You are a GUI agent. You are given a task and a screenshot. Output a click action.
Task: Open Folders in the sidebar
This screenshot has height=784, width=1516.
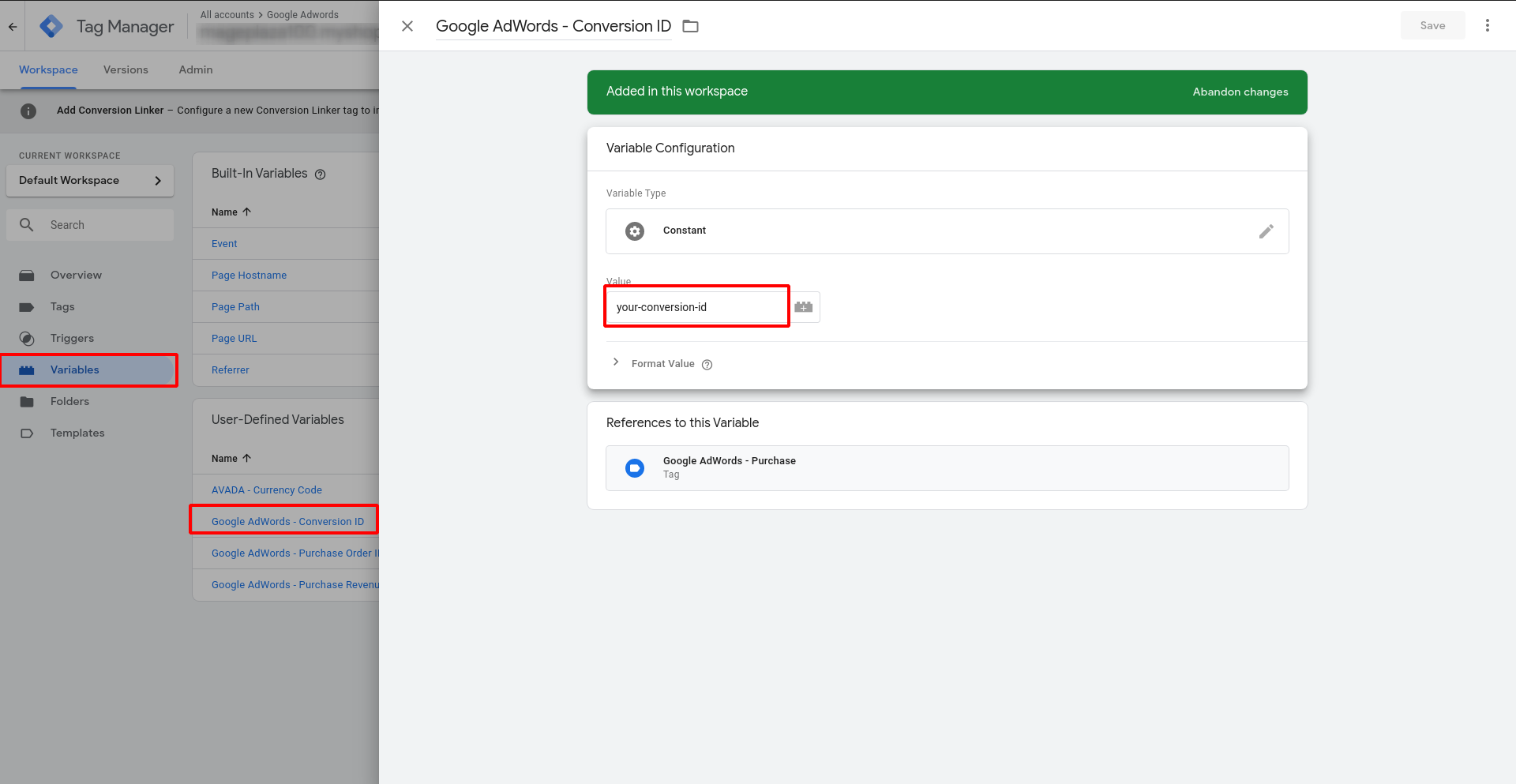point(69,401)
